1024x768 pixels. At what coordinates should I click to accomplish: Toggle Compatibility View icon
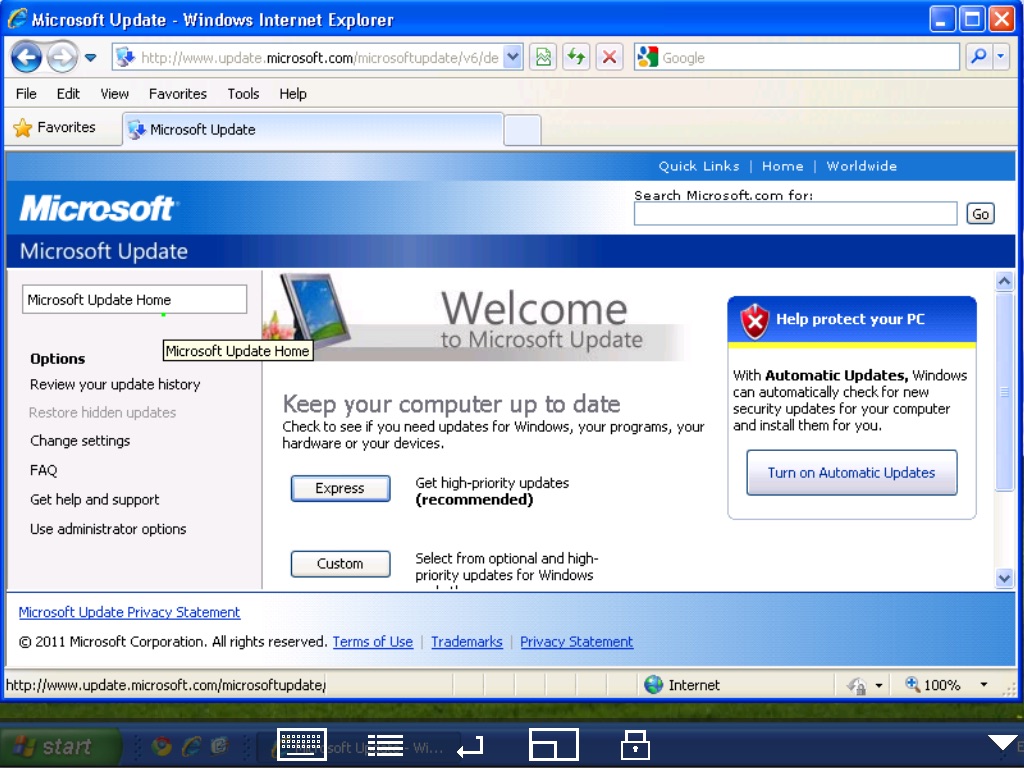543,57
